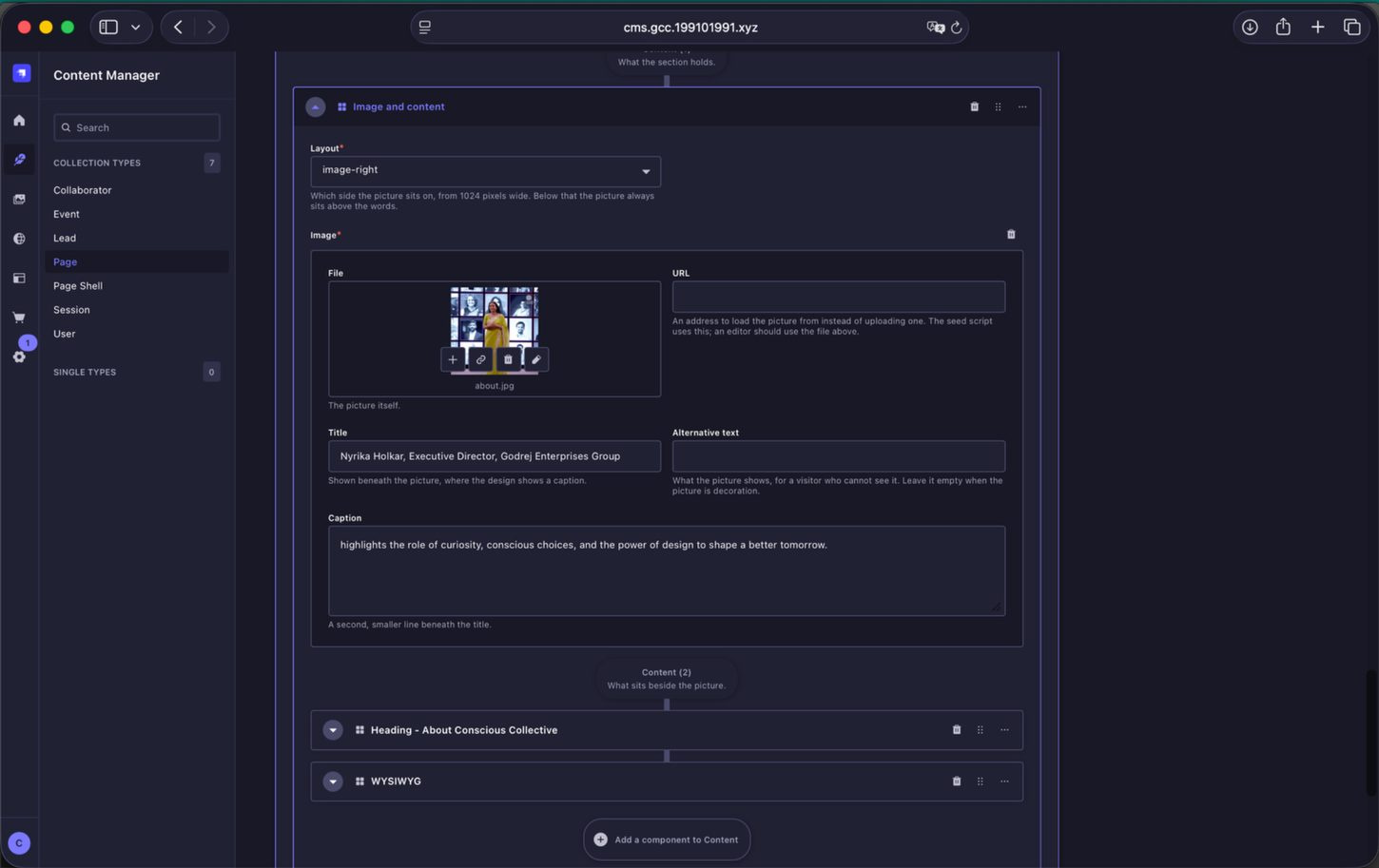Open more options for WYSIWYG component
This screenshot has width=1379, height=868.
coord(1004,781)
